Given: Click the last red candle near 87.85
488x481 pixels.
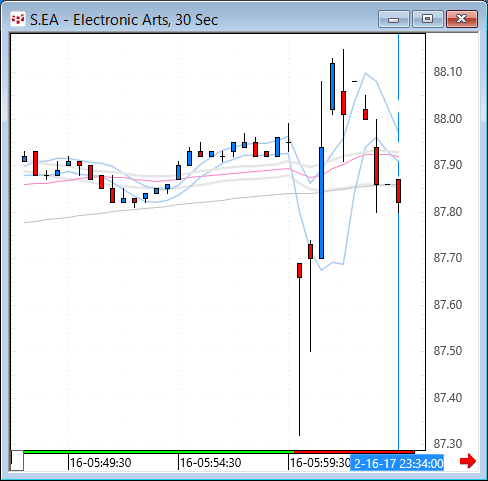Looking at the screenshot, I should [x=398, y=191].
